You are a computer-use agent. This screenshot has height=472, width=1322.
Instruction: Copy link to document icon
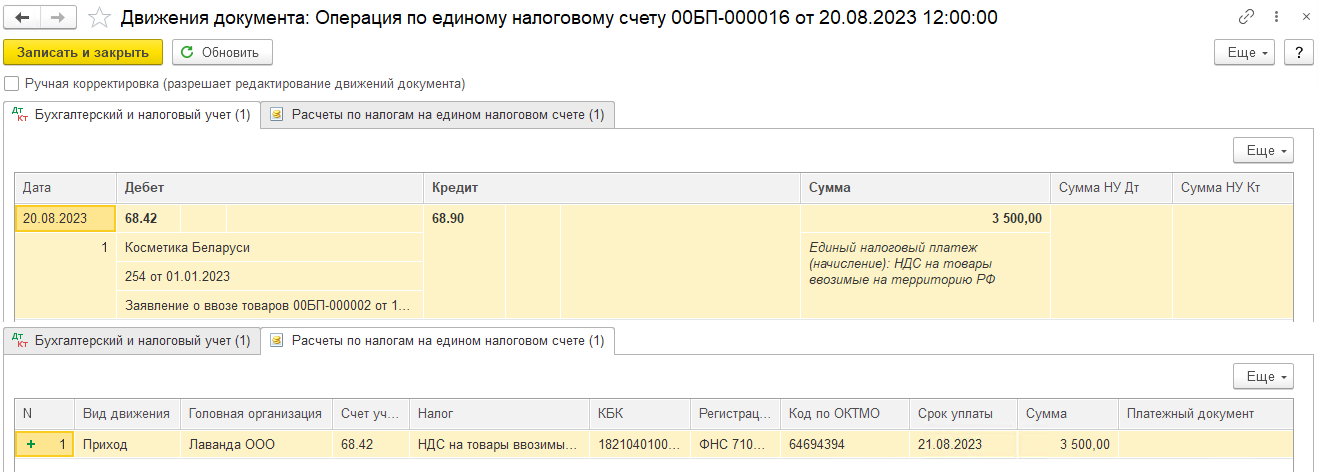tap(1246, 17)
